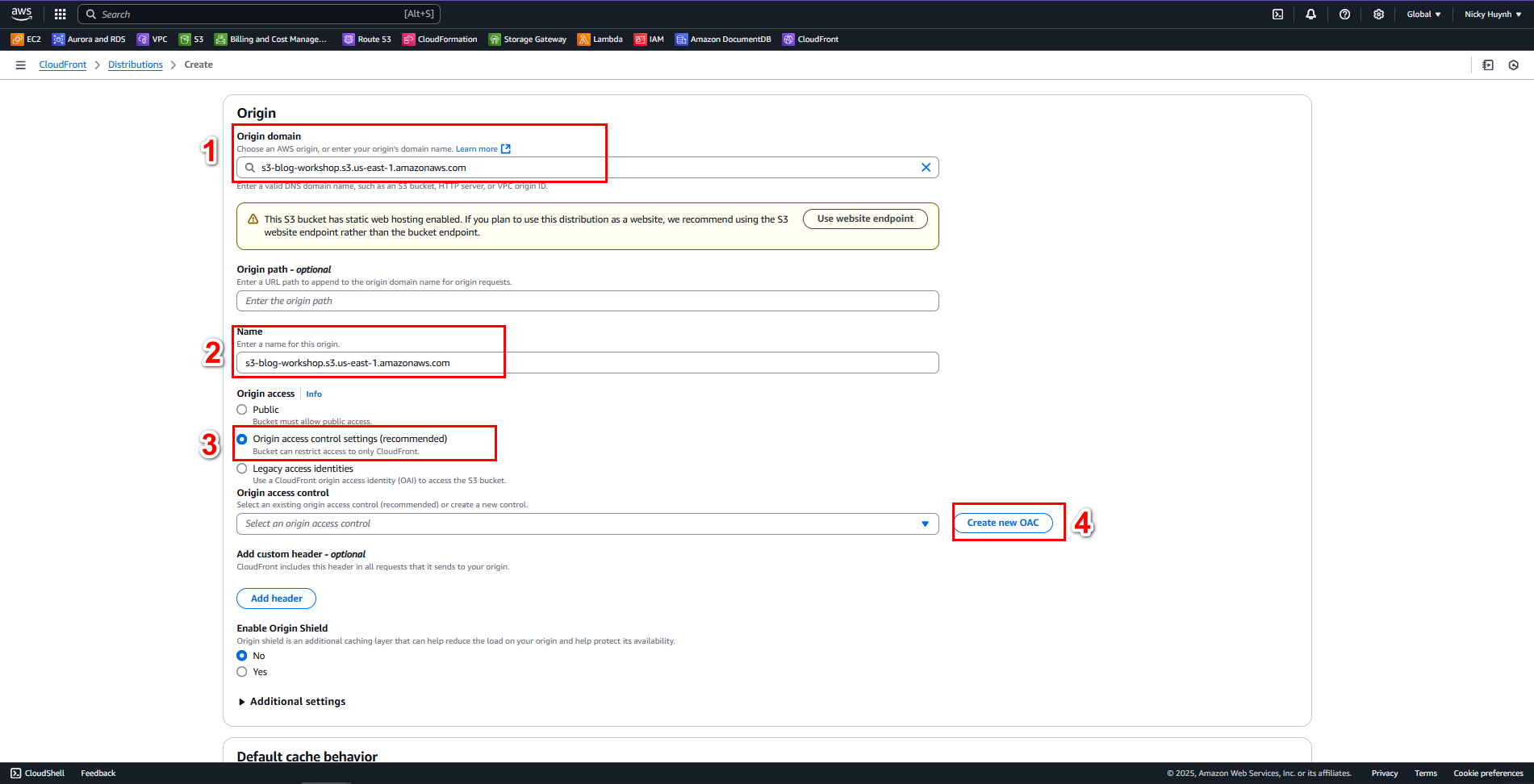Viewport: 1534px width, 784px height.
Task: Open CloudFormation shortcut
Action: (x=440, y=39)
